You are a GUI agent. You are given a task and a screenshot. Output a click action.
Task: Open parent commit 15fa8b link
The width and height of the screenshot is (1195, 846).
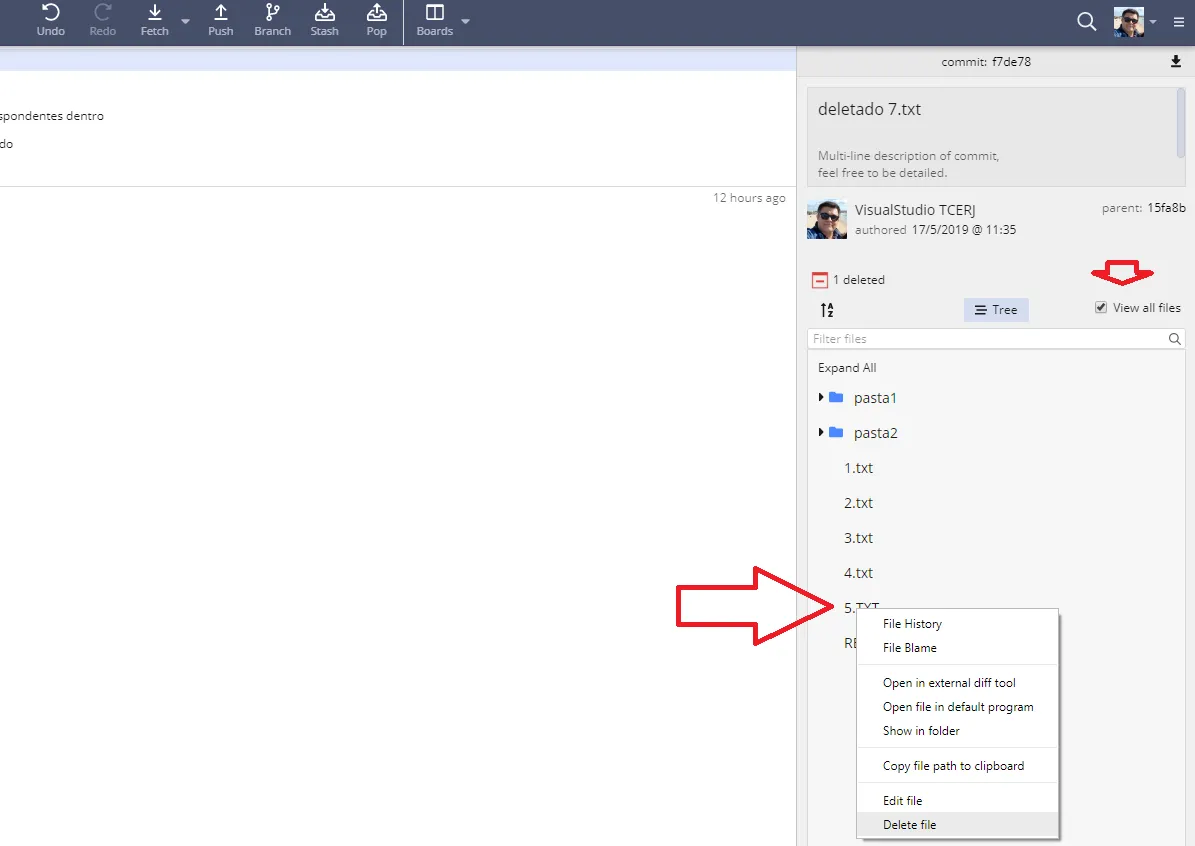1166,207
